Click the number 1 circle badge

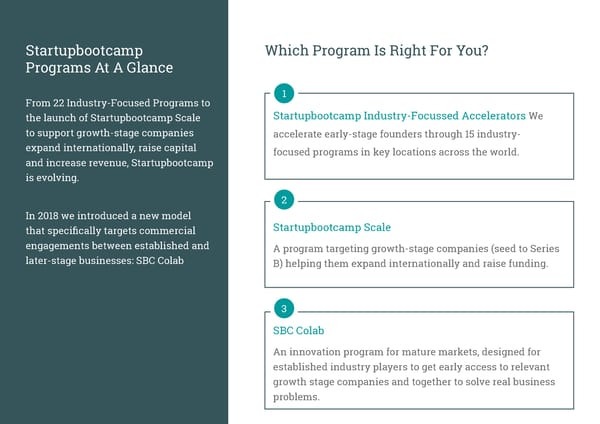pyautogui.click(x=285, y=94)
